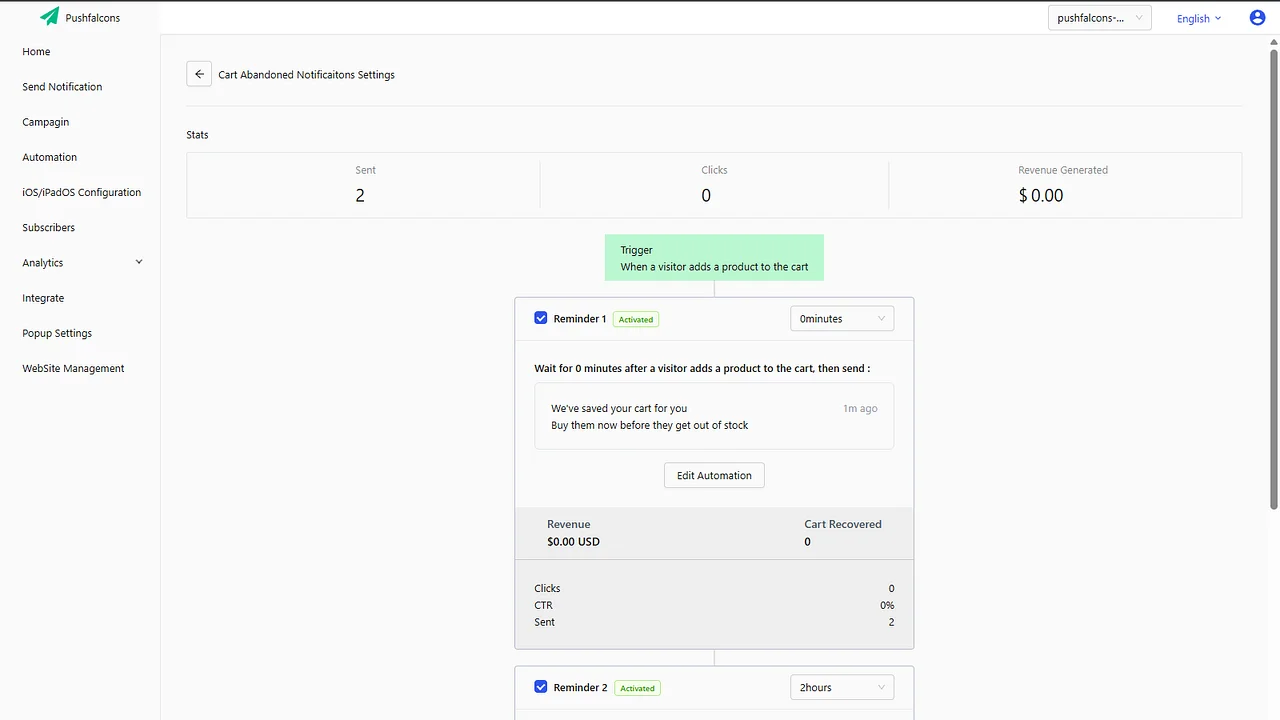Click the cart saved notification preview card
This screenshot has height=720, width=1280.
[713, 416]
